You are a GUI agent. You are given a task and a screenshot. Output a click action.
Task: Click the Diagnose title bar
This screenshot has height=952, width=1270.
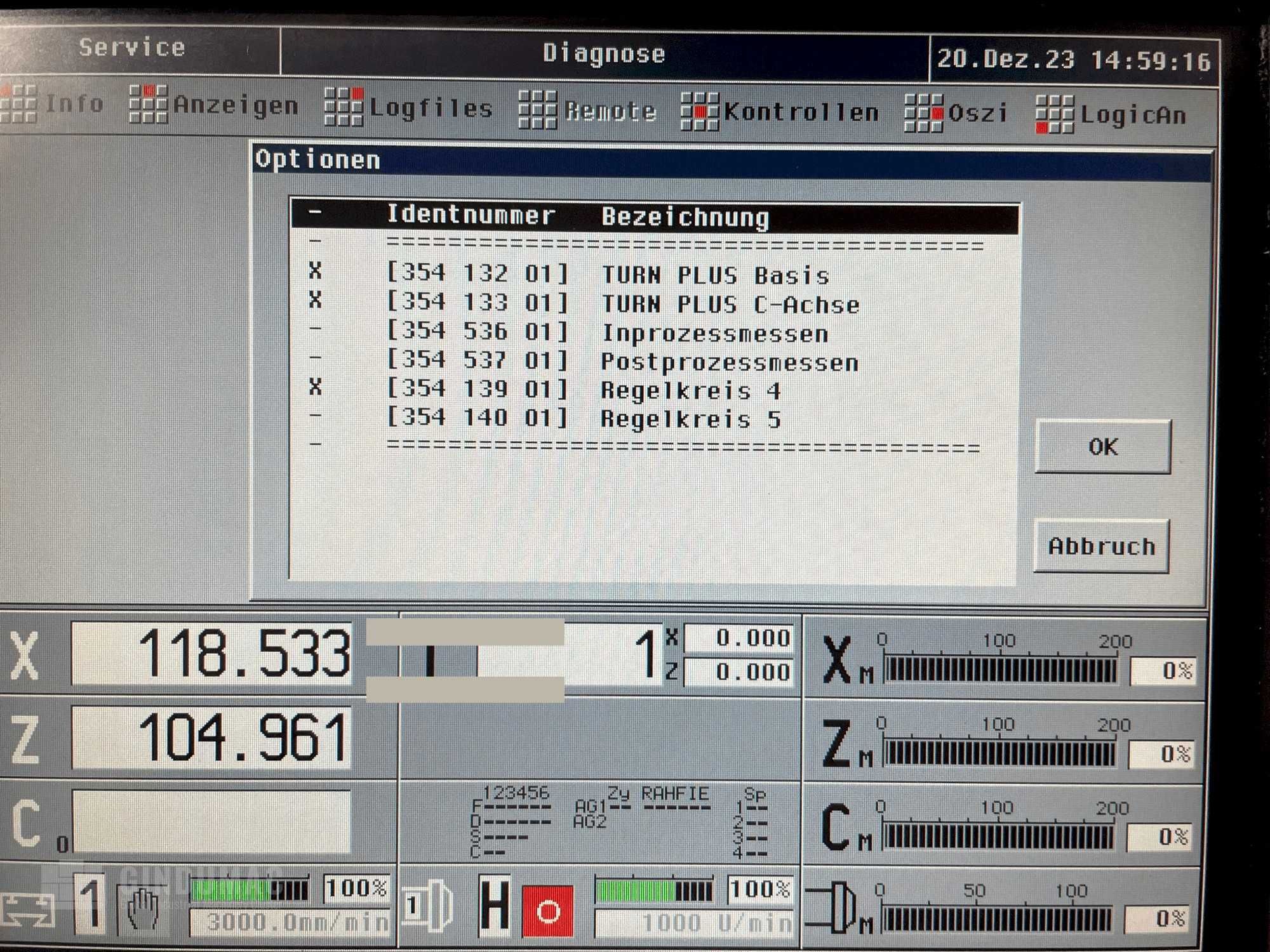point(604,53)
